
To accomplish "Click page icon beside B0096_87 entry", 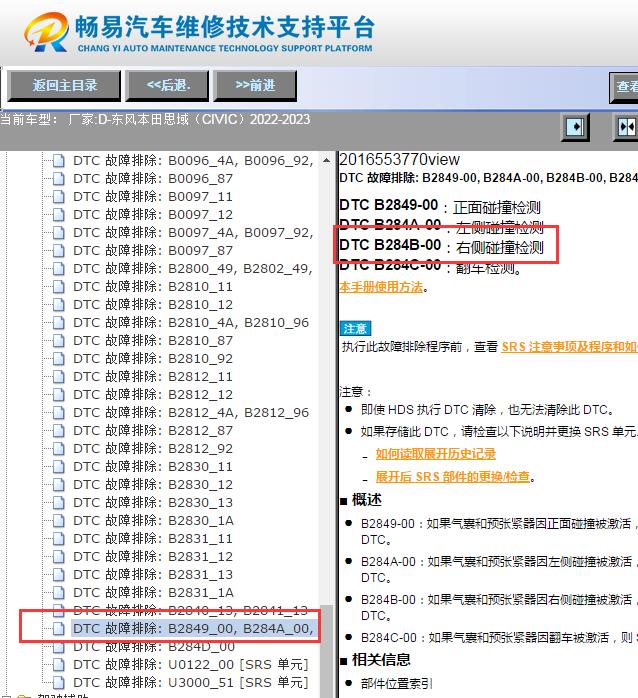I will [58, 179].
